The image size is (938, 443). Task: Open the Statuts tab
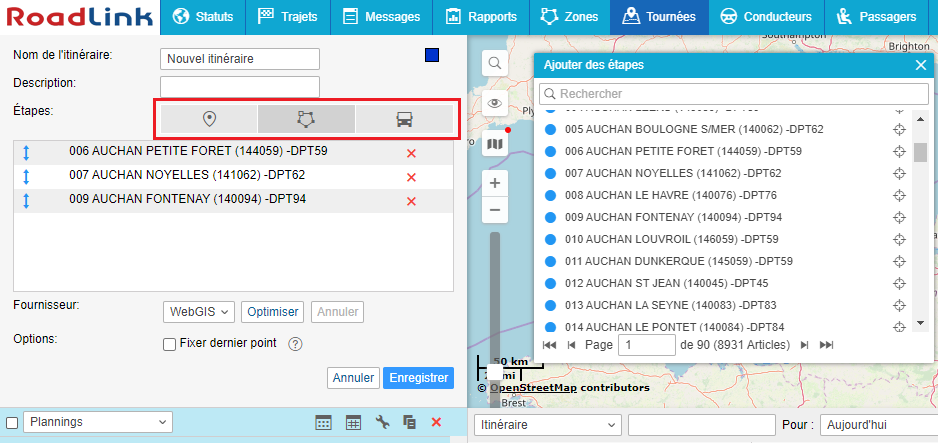click(x=203, y=17)
